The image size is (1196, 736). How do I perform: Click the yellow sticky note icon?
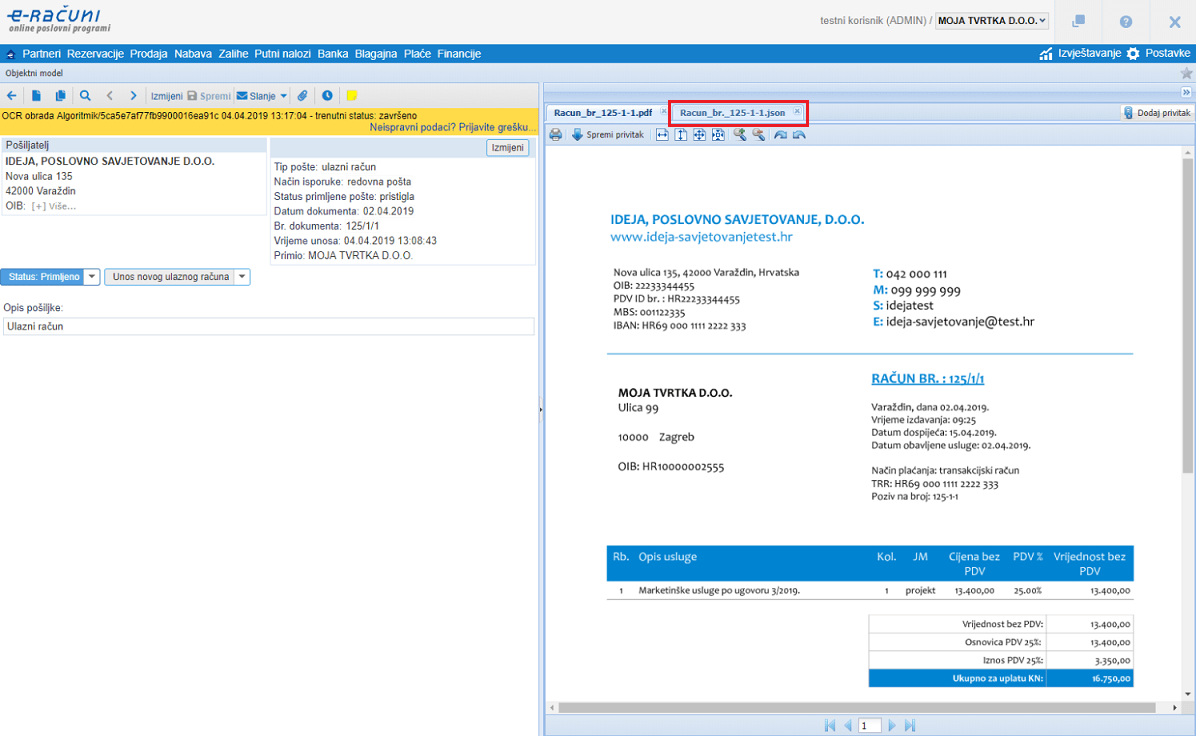(x=352, y=96)
